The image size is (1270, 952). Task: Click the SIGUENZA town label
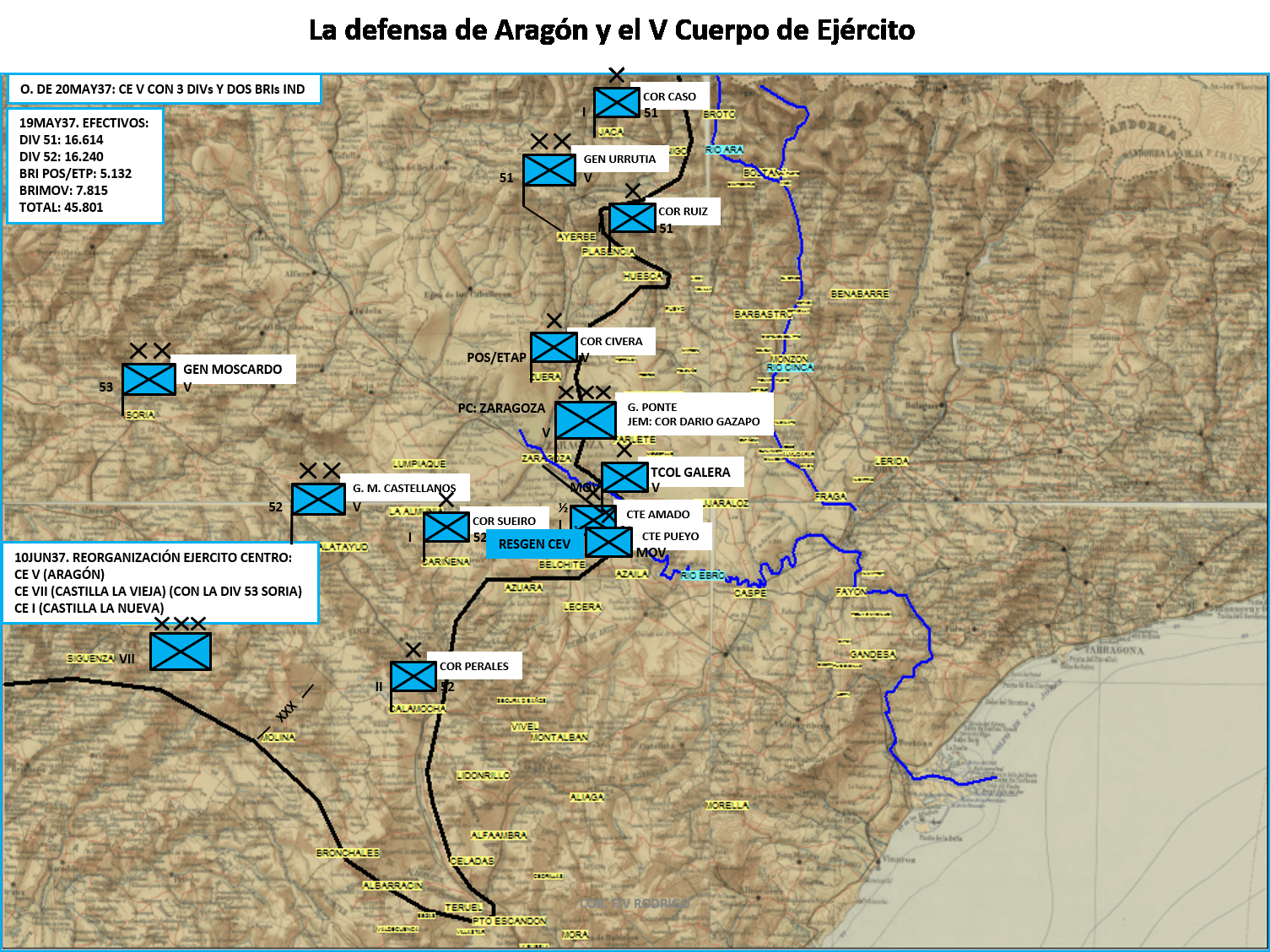[91, 658]
